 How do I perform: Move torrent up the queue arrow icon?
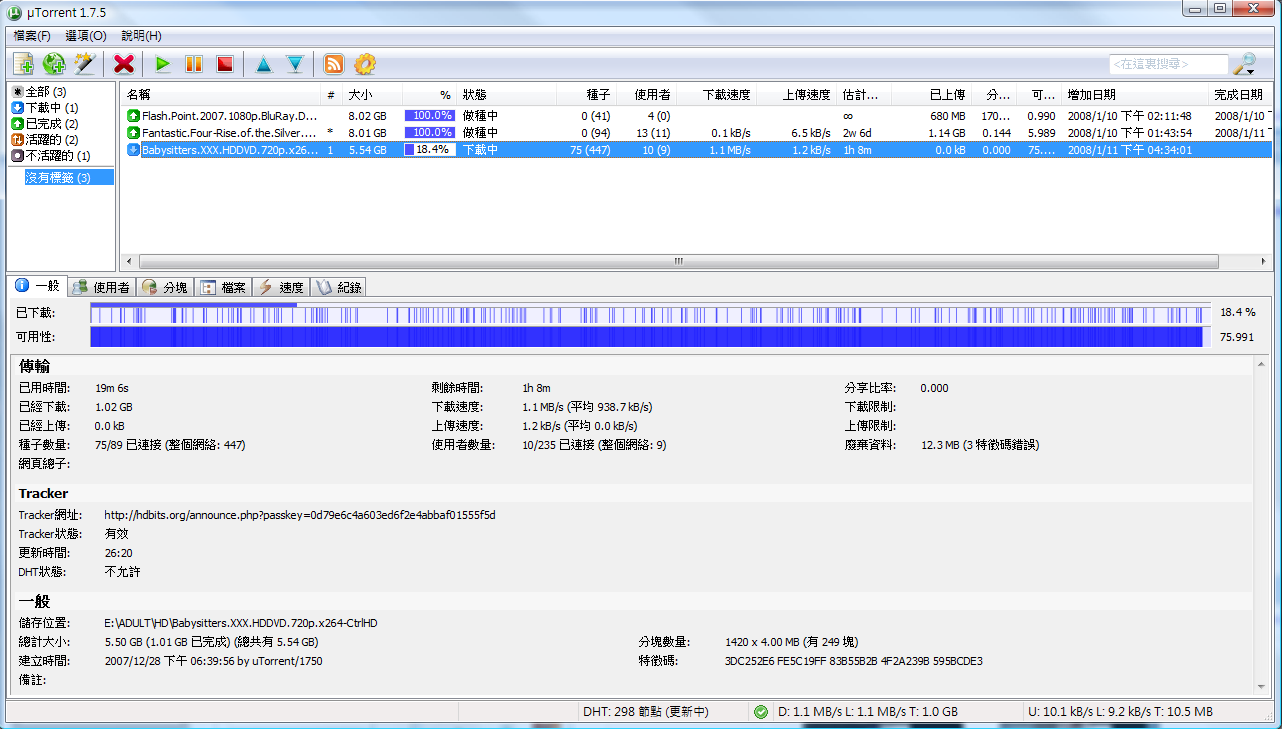pos(264,64)
